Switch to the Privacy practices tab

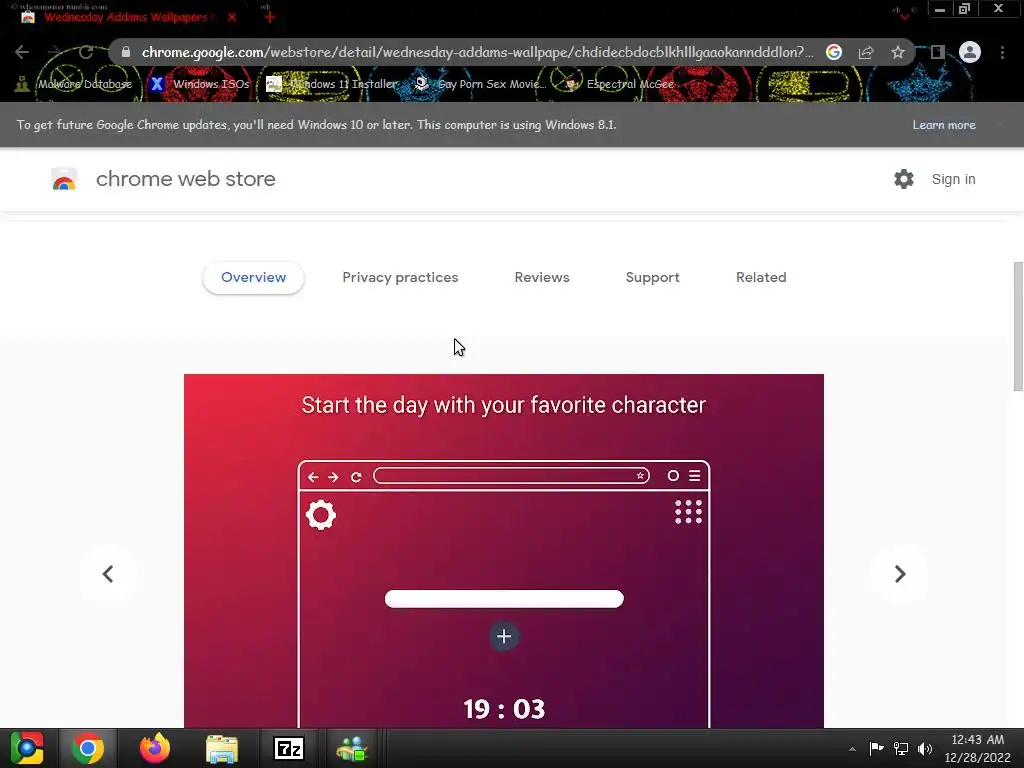(x=400, y=278)
